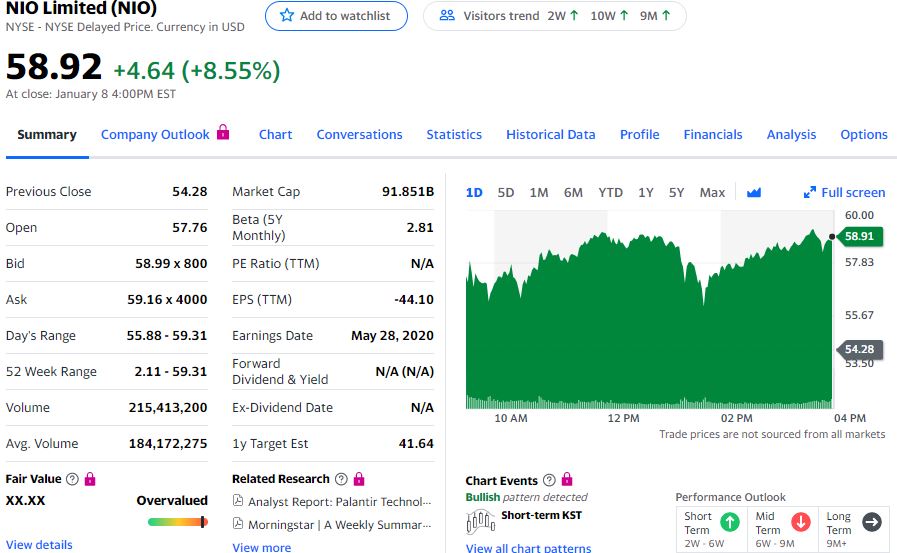
Task: Select the 1D chart range
Action: click(x=474, y=193)
